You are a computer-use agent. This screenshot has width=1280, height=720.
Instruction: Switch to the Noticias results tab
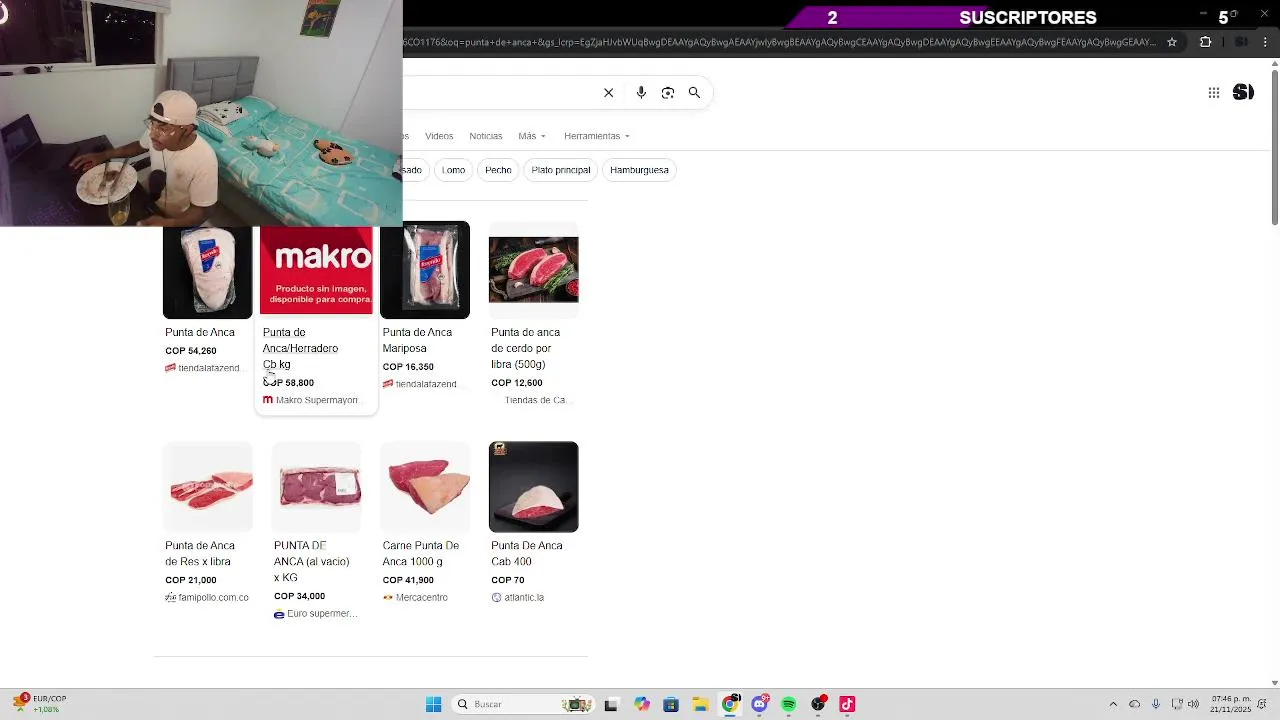[x=486, y=136]
